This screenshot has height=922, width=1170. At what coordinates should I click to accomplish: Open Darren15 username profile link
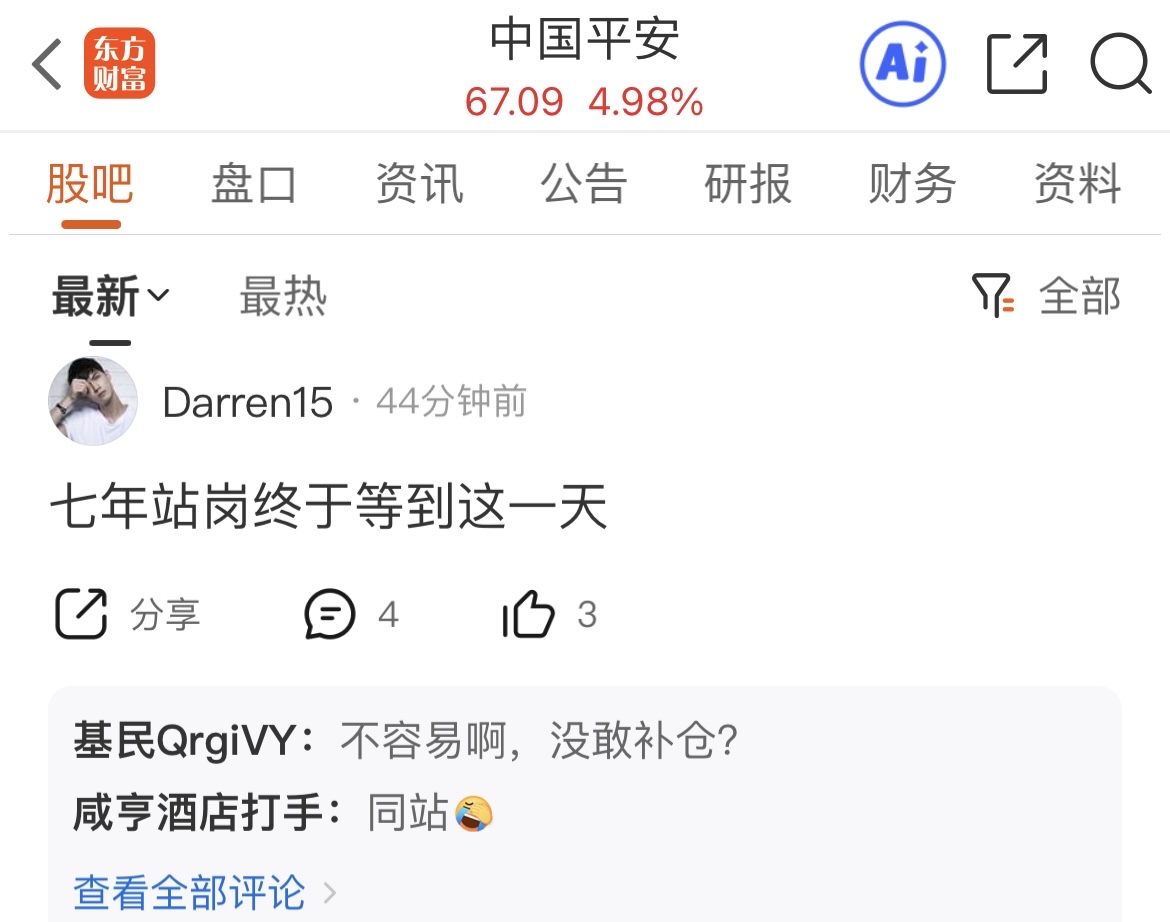[248, 402]
